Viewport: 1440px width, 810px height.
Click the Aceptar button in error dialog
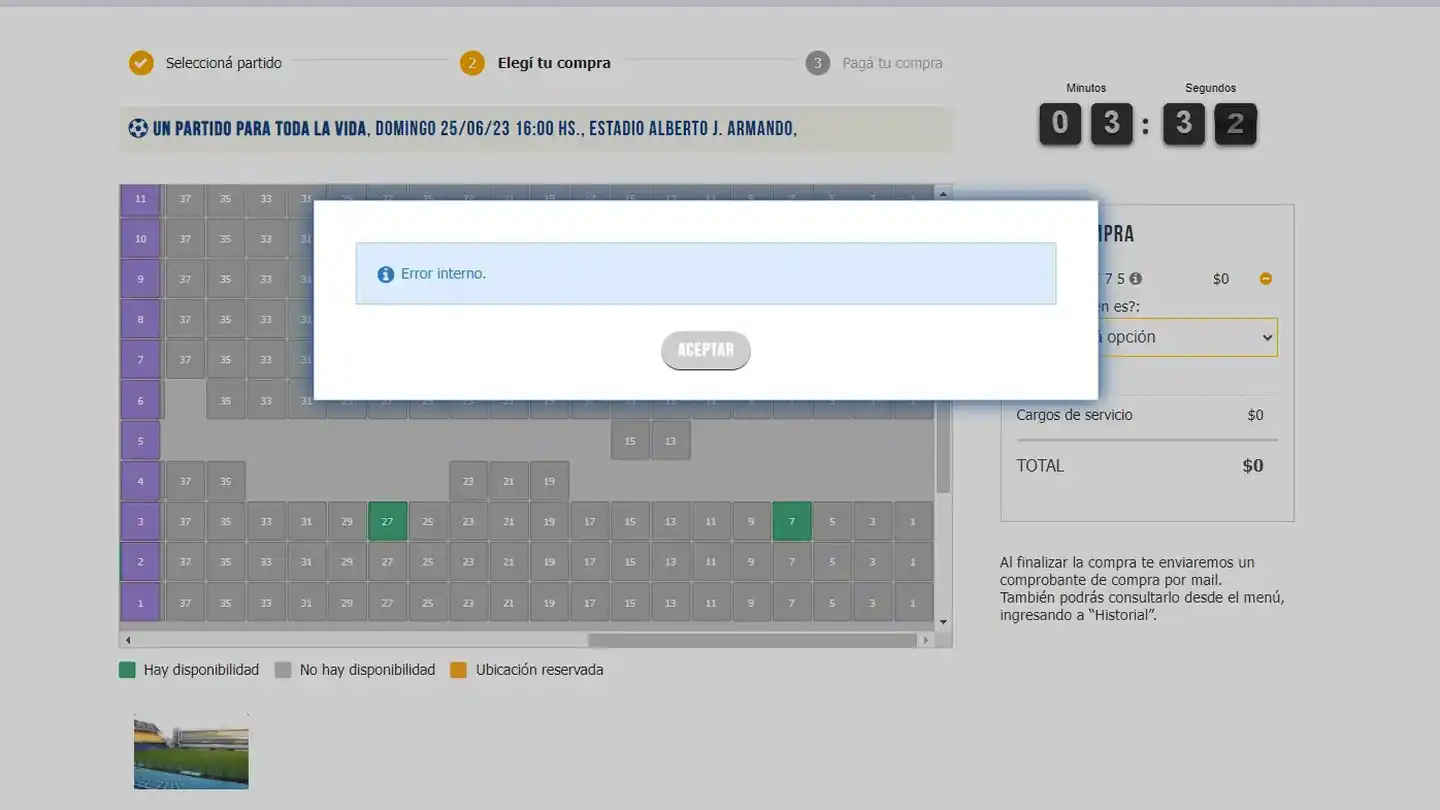click(x=705, y=350)
